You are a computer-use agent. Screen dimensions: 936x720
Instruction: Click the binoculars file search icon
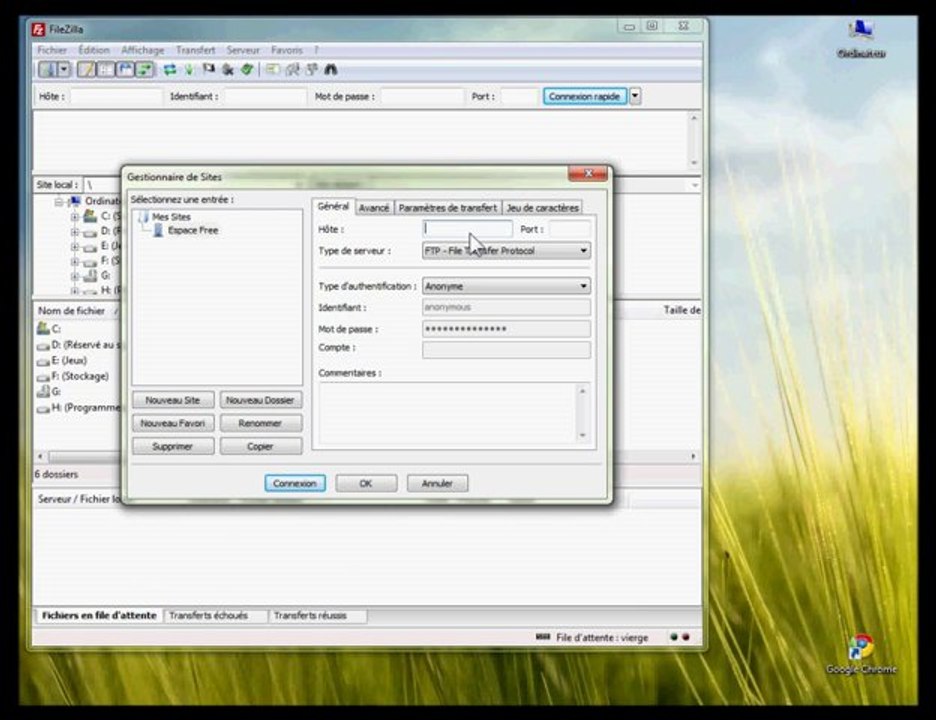tap(331, 70)
